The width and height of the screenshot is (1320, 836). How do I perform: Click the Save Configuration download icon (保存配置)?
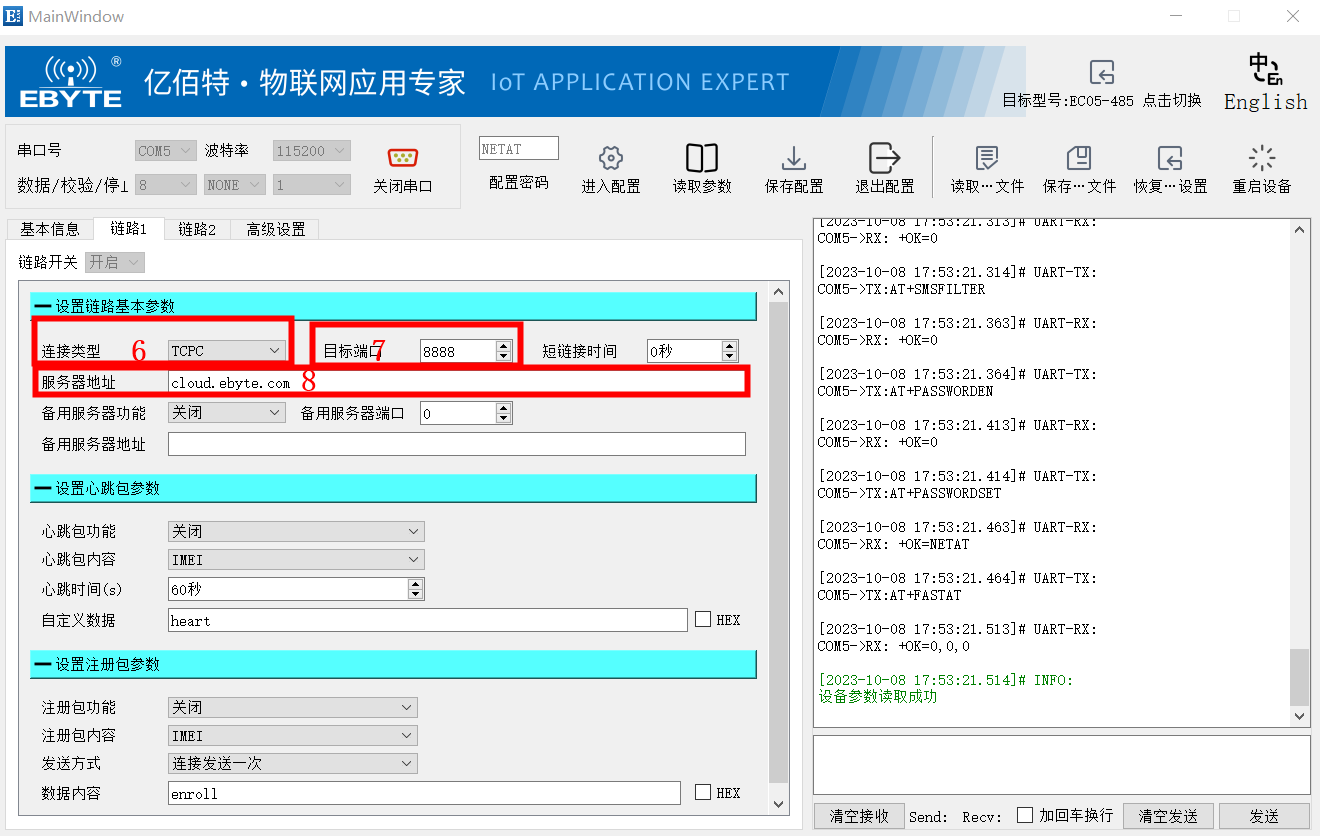click(x=793, y=159)
